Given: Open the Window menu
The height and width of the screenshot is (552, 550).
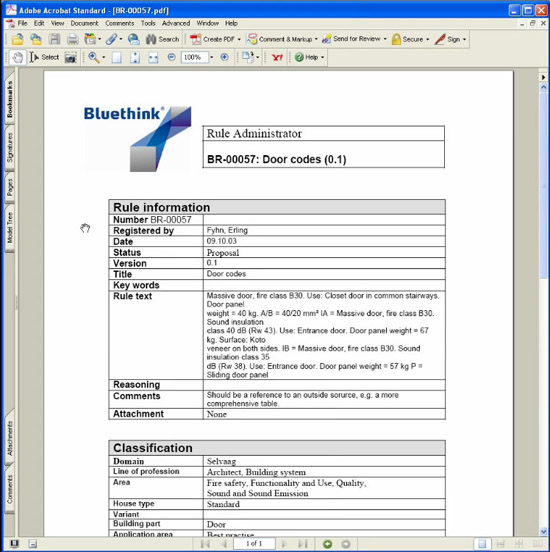Looking at the screenshot, I should (207, 23).
